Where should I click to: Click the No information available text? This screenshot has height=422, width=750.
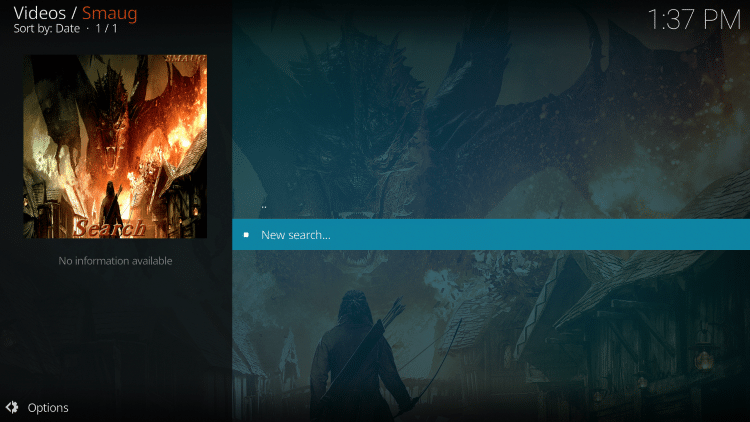pos(115,261)
